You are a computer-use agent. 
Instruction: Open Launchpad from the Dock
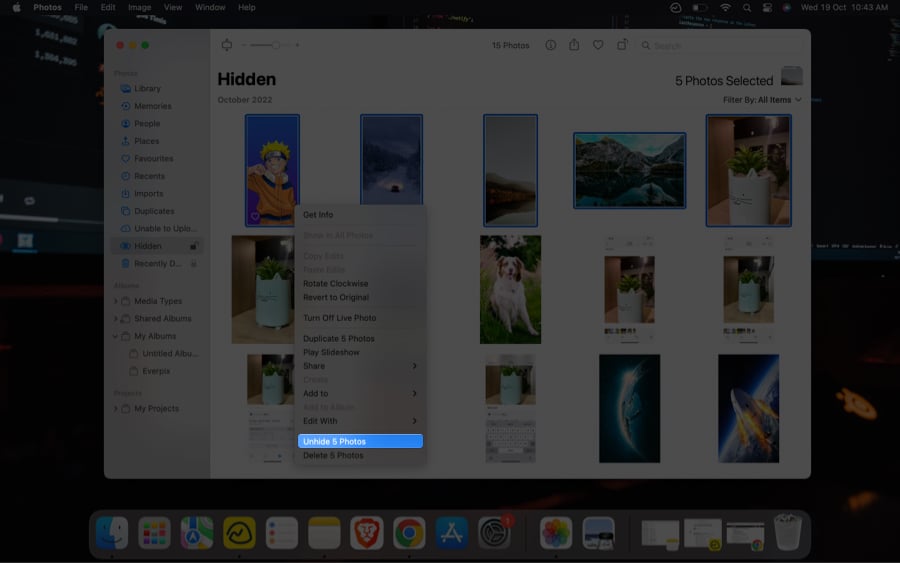tap(154, 533)
